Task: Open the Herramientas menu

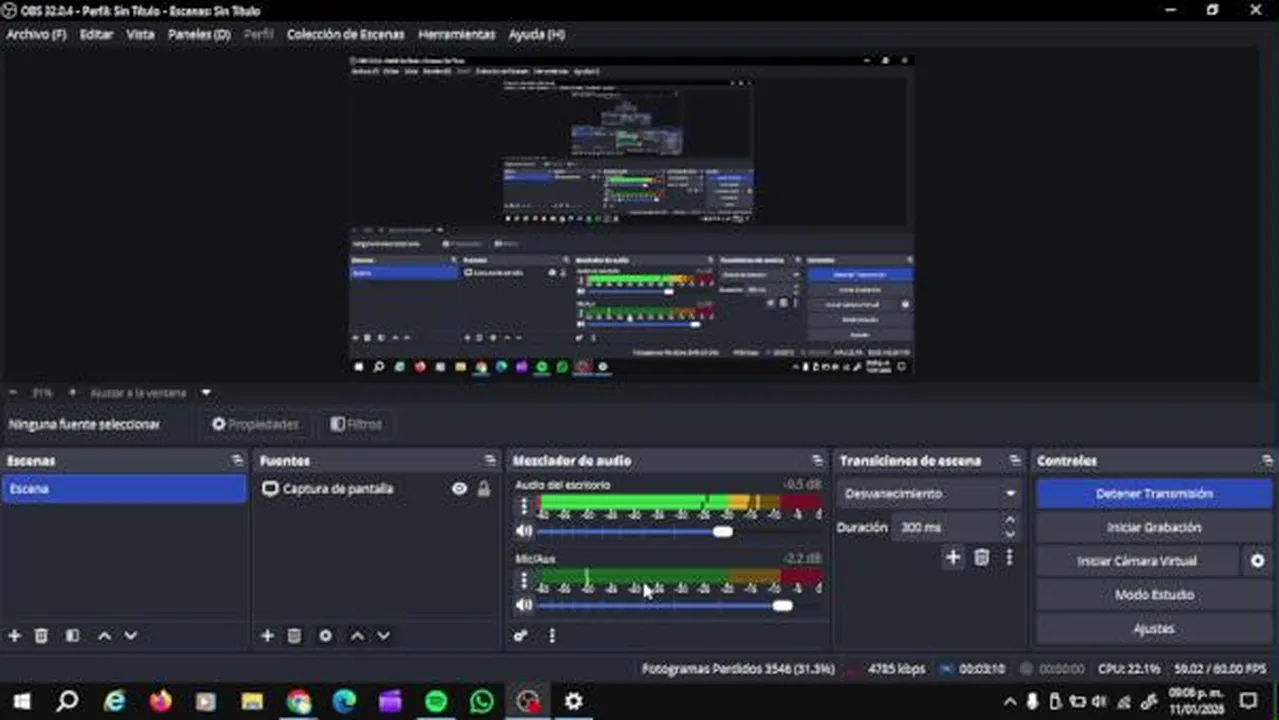Action: [456, 34]
